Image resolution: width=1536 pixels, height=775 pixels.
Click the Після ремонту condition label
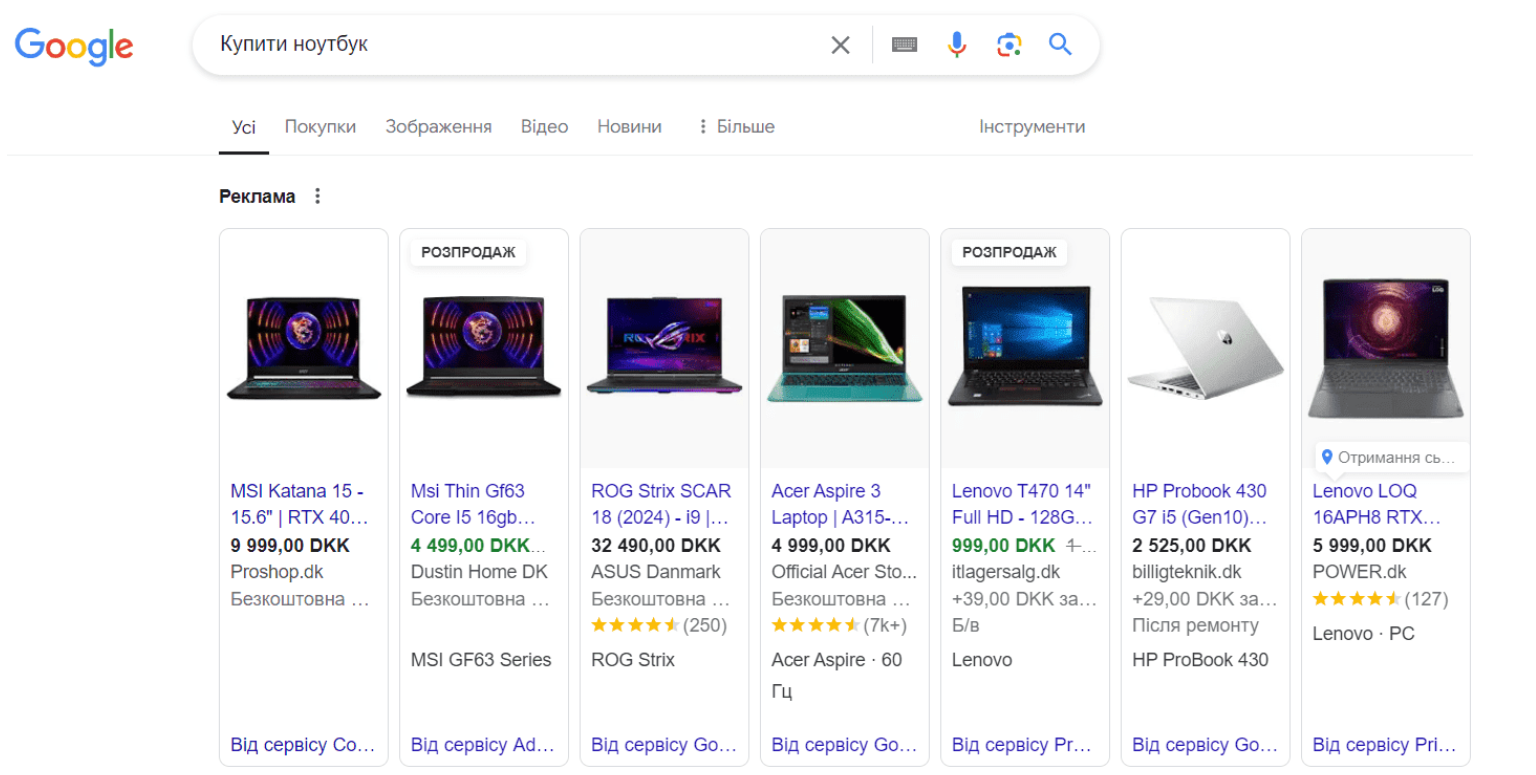coord(1195,625)
